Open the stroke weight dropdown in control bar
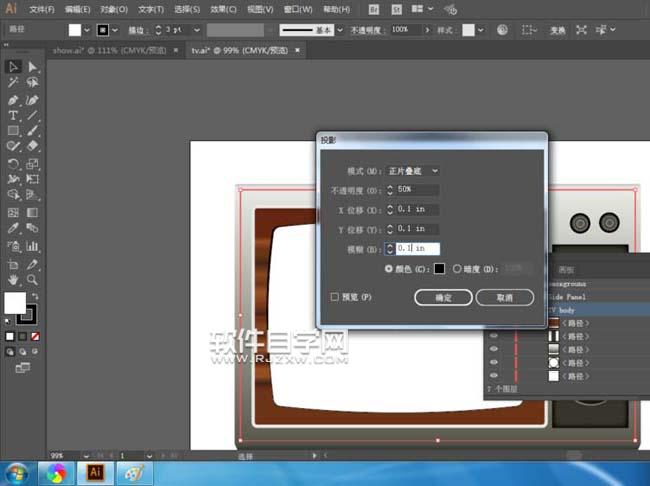Viewport: 650px width, 486px height. tap(196, 30)
